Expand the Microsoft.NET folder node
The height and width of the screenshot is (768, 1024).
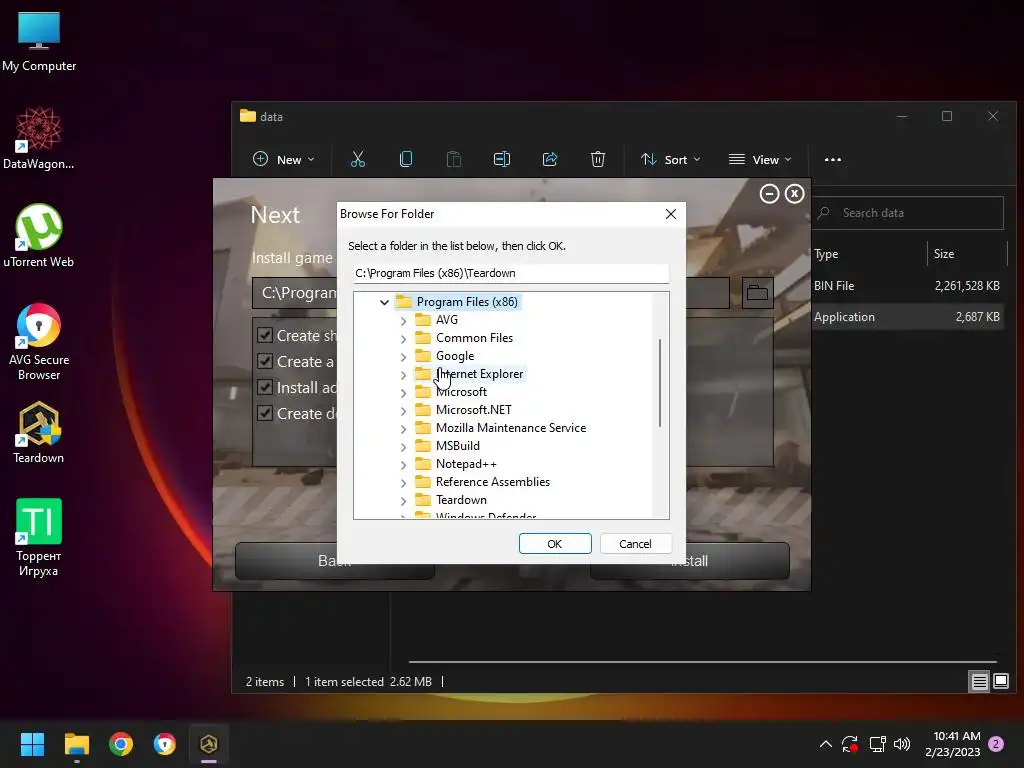[403, 411]
